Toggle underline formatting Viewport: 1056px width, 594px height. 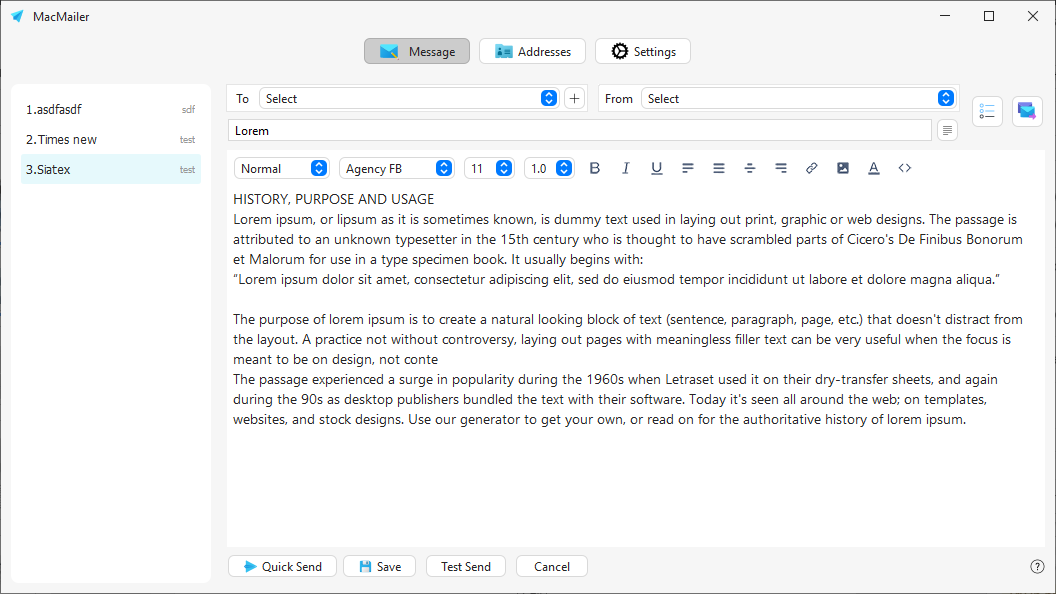pyautogui.click(x=656, y=168)
